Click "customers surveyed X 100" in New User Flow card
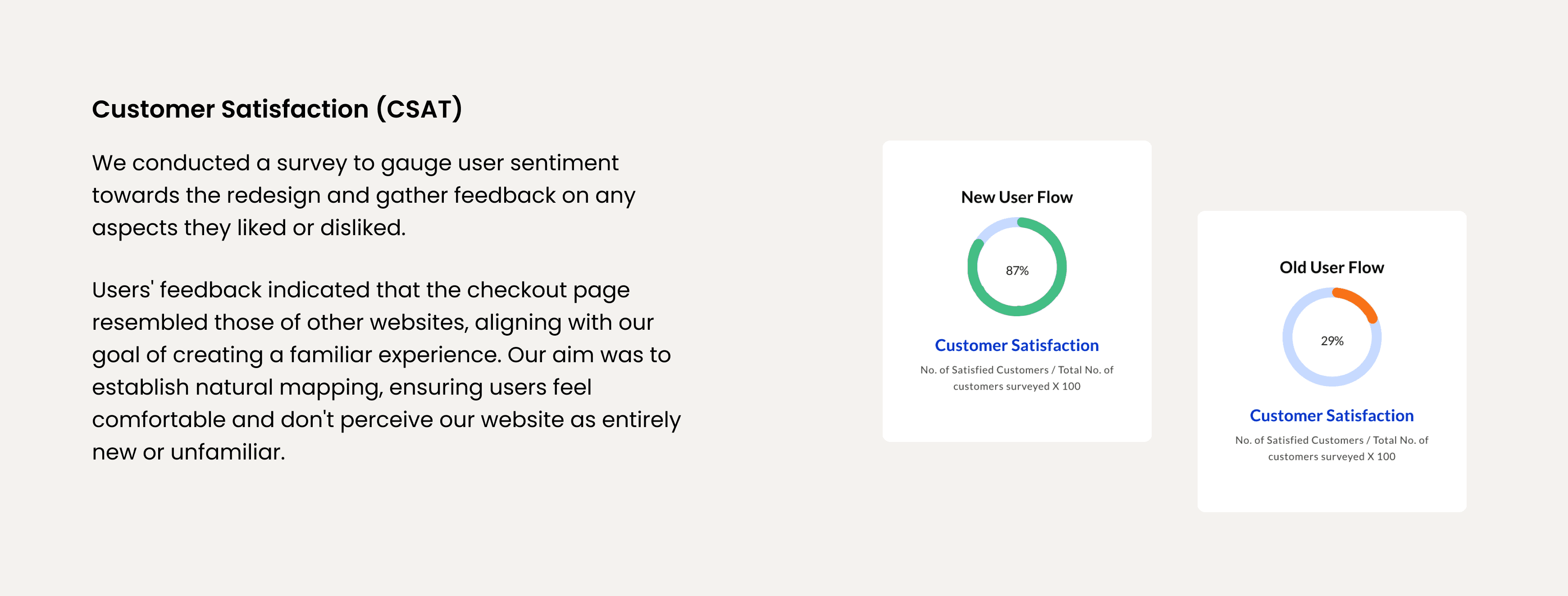The height and width of the screenshot is (596, 1568). [x=1016, y=386]
